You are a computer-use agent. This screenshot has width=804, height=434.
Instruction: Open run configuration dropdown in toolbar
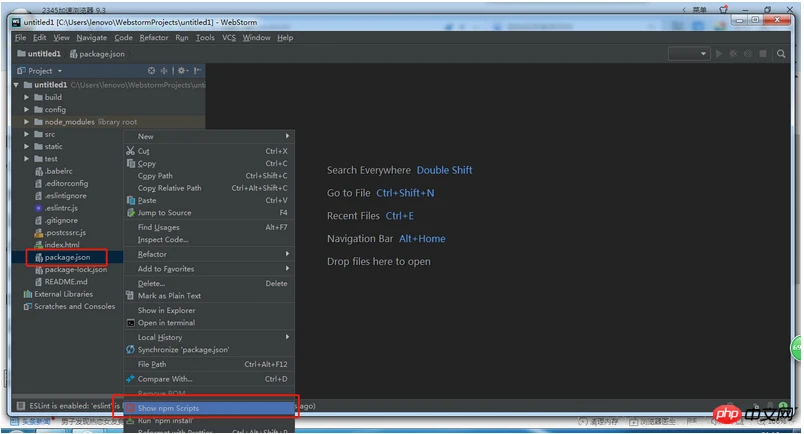[689, 53]
